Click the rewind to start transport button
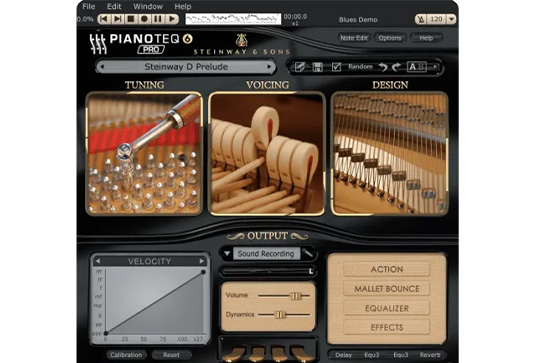535x363 pixels. coord(104,19)
